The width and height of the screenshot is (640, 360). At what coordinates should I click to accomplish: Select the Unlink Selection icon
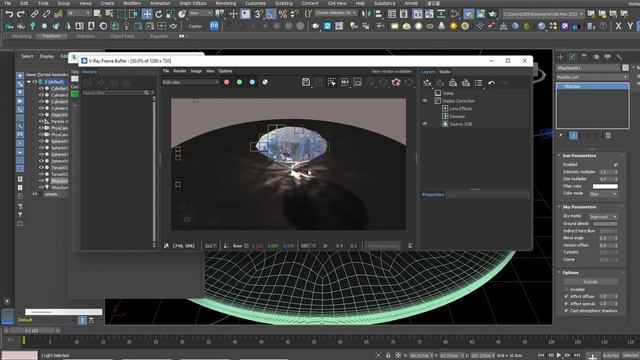point(46,14)
